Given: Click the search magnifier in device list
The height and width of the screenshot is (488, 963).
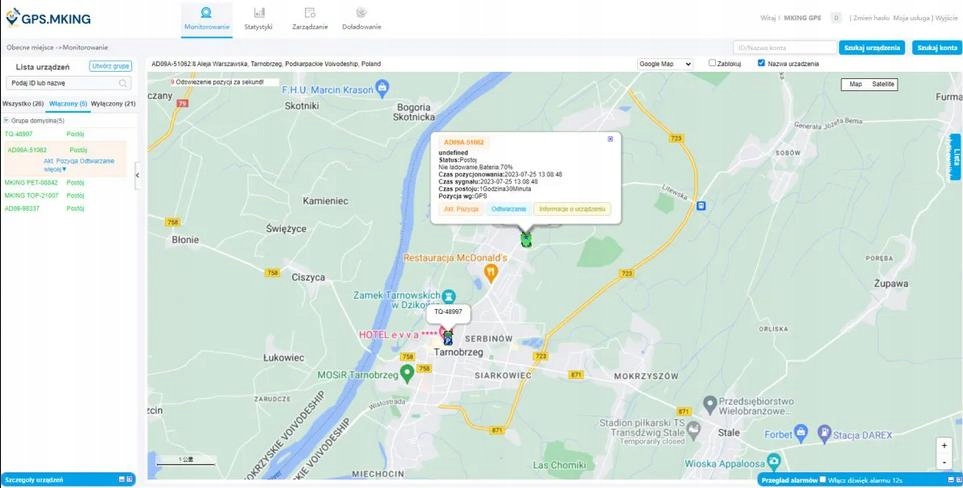Looking at the screenshot, I should click(123, 84).
